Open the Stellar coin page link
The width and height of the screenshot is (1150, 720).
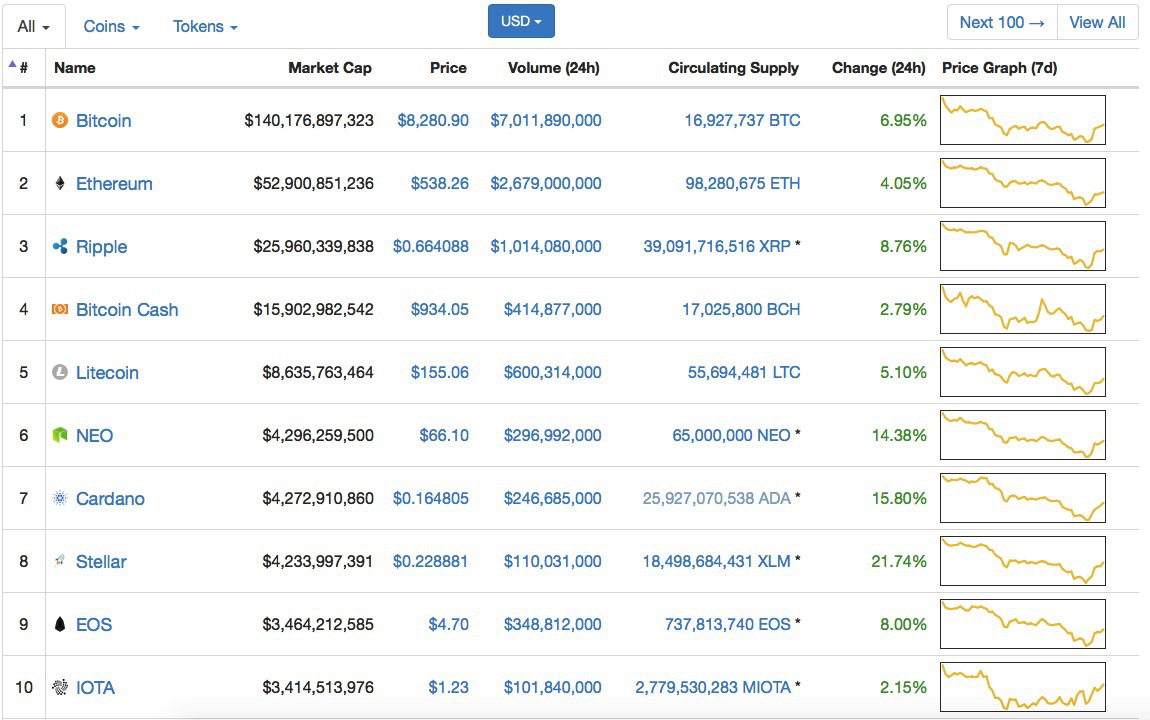pyautogui.click(x=101, y=562)
